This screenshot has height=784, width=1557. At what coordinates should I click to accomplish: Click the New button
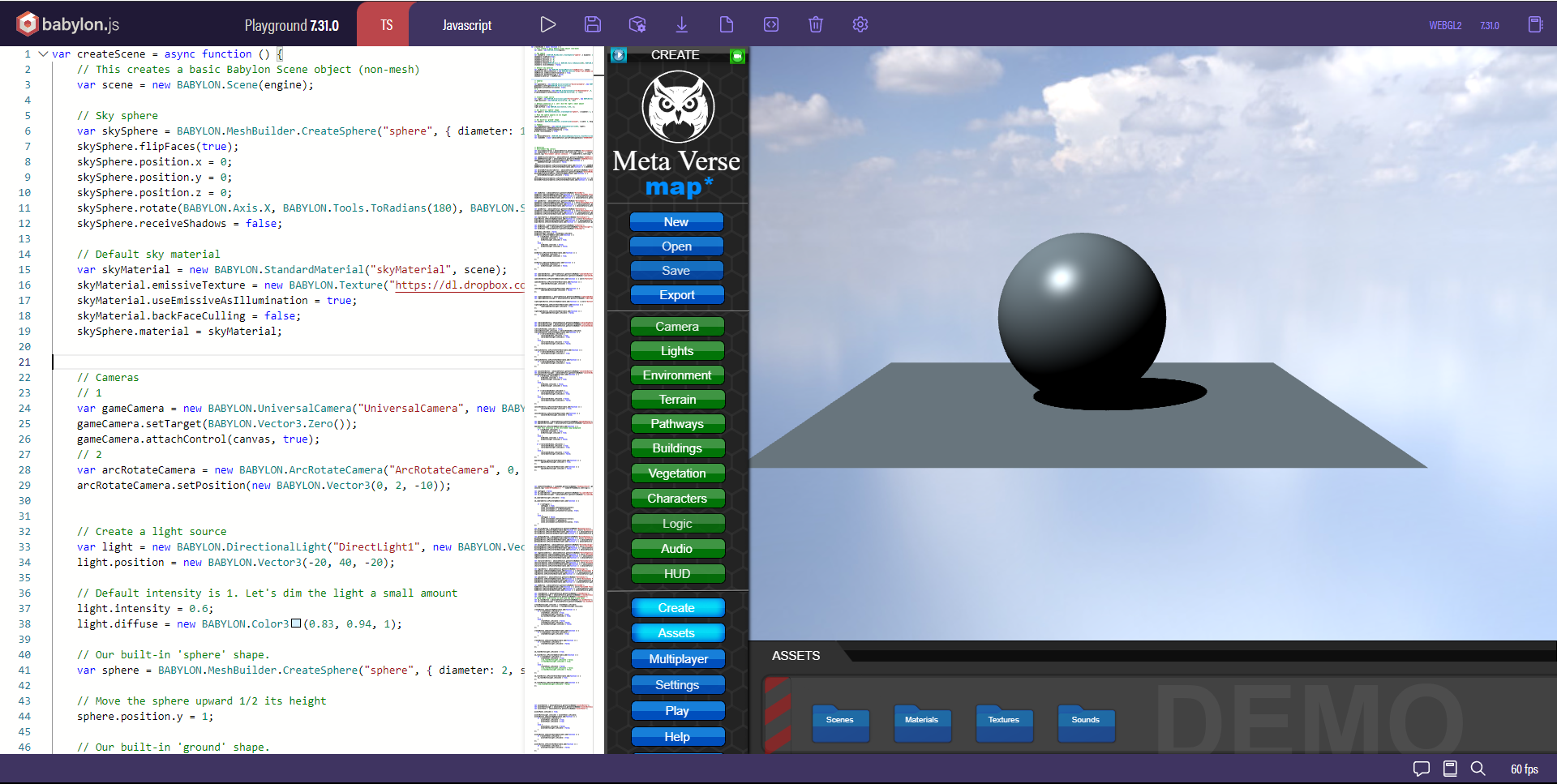[x=676, y=222]
